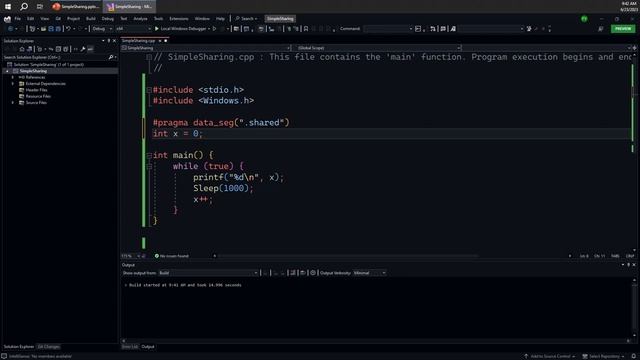The image size is (640, 360).
Task: Click the split editor icon at top right
Action: (634, 48)
